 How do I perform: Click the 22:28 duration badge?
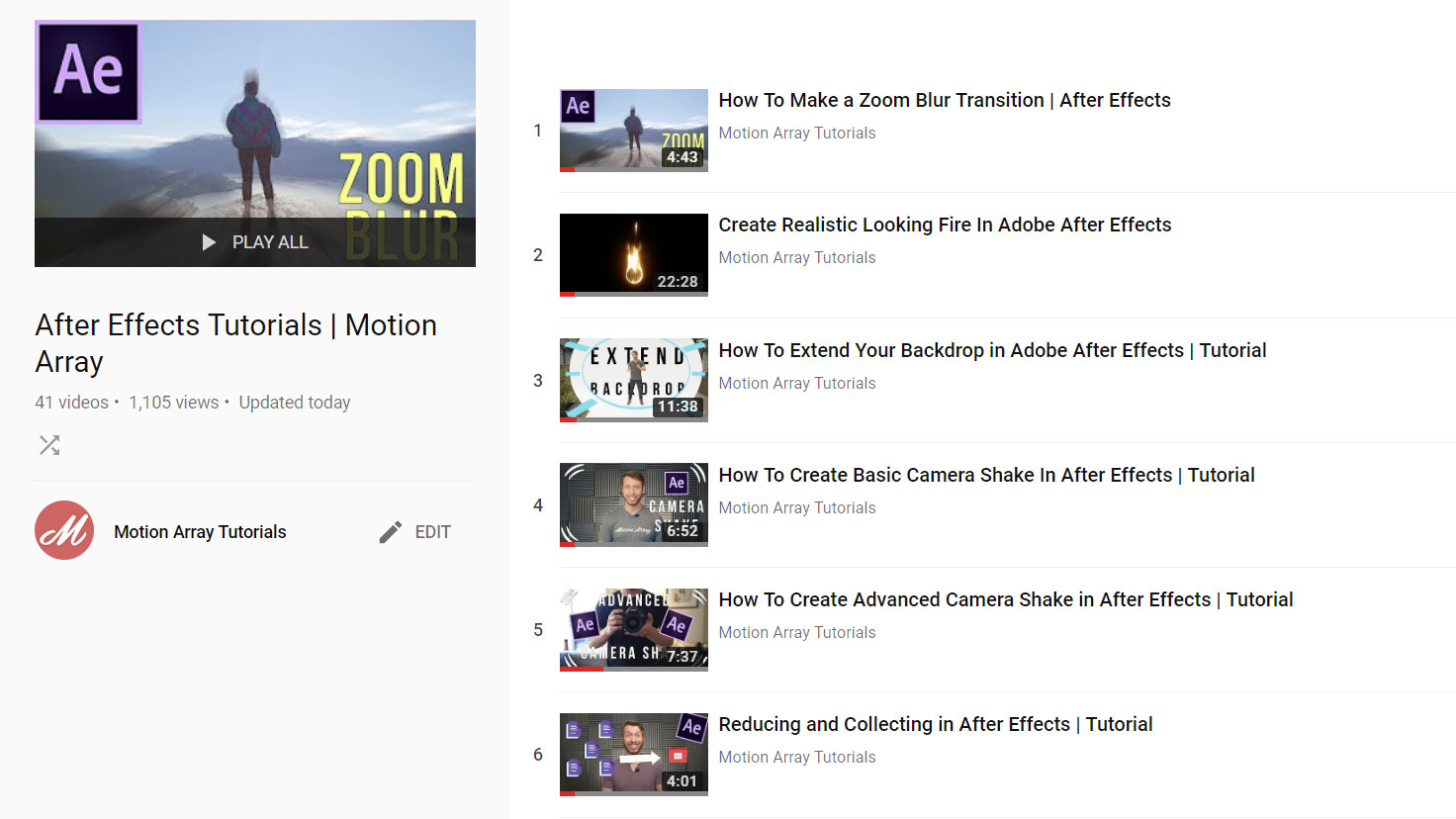point(678,282)
